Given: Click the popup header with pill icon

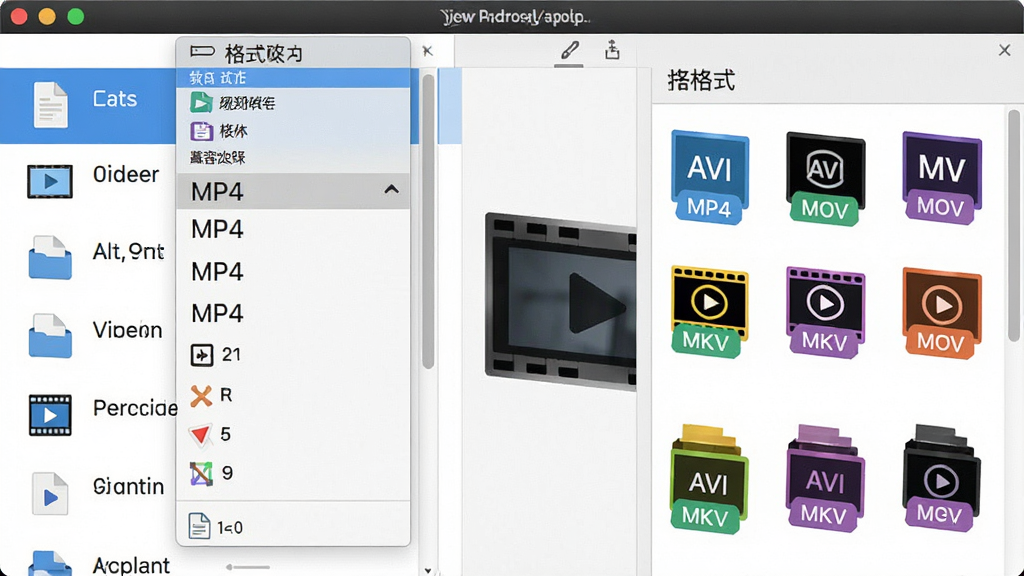Looking at the screenshot, I should (x=293, y=53).
